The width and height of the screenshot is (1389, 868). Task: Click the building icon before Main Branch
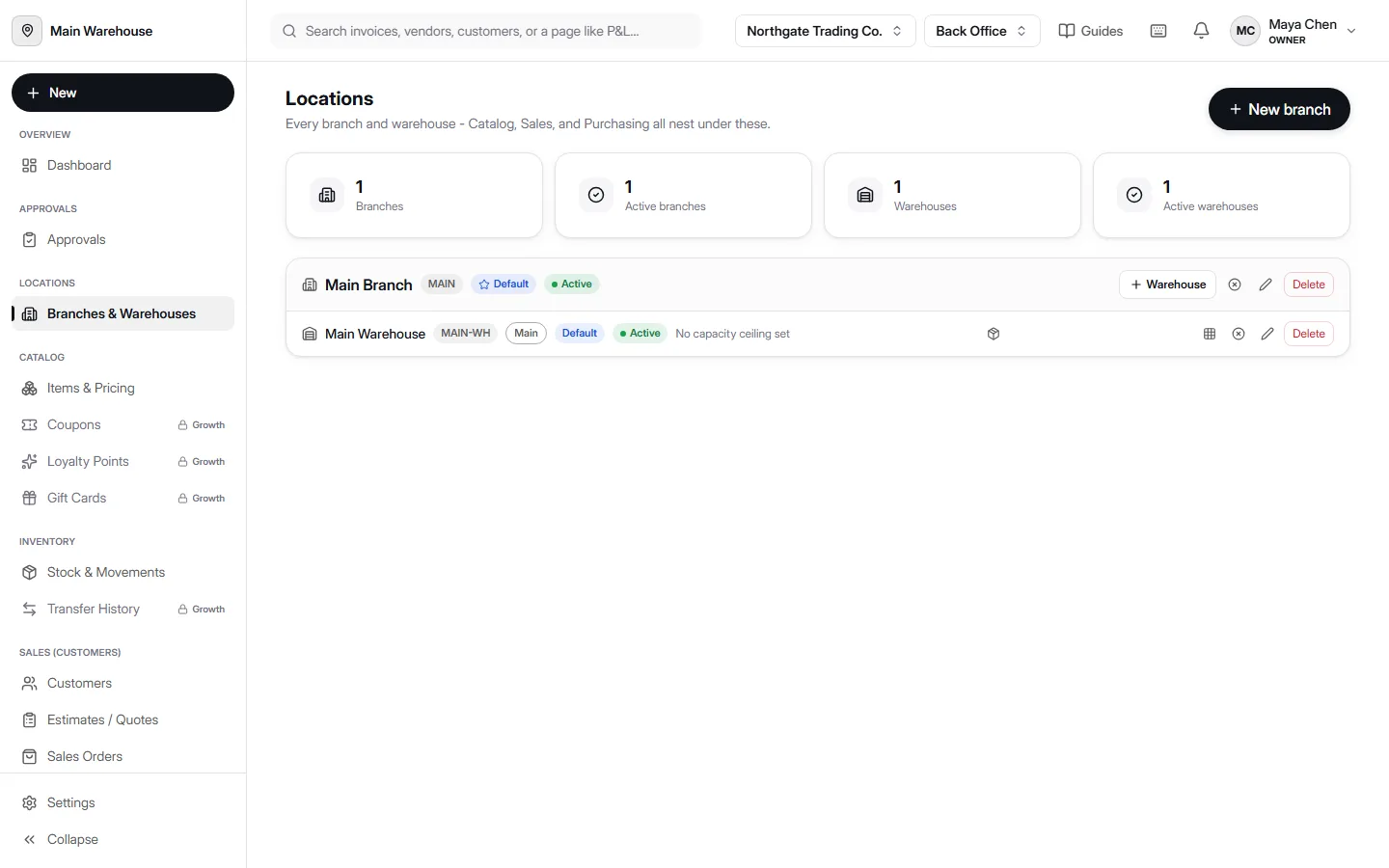click(x=310, y=285)
